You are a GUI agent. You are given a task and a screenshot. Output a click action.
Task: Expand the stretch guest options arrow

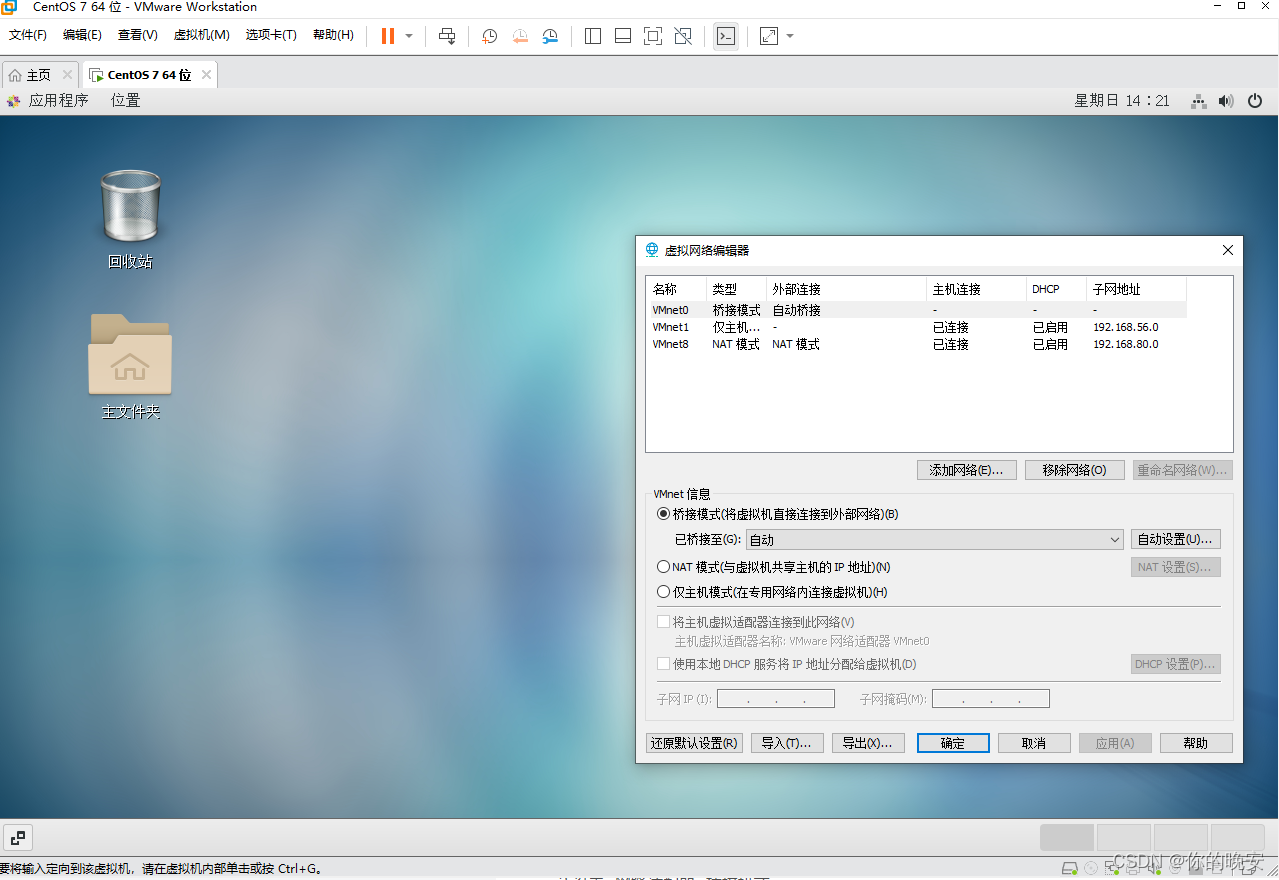pyautogui.click(x=790, y=36)
